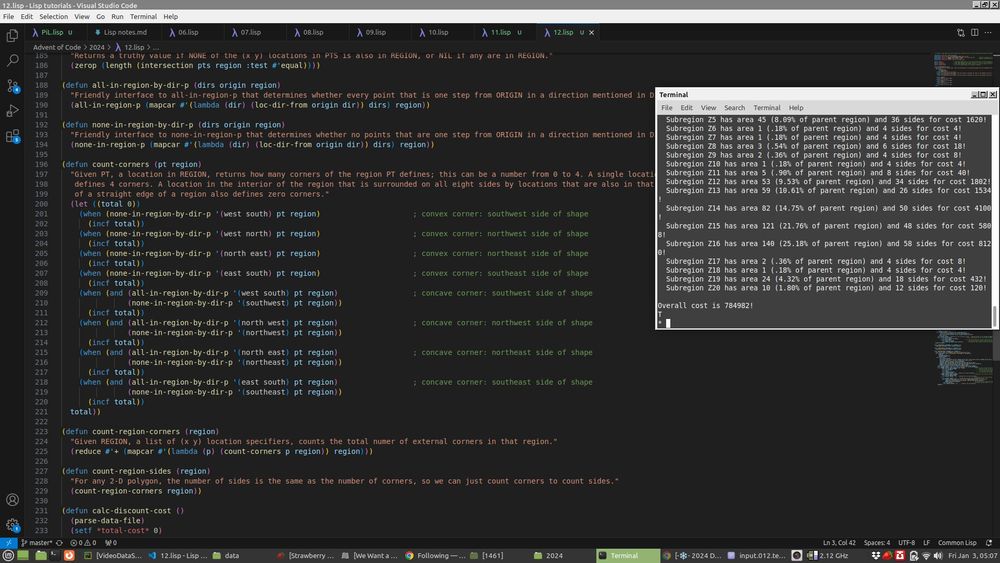1000x563 pixels.
Task: Open the Selection menu in VS Code
Action: click(54, 17)
